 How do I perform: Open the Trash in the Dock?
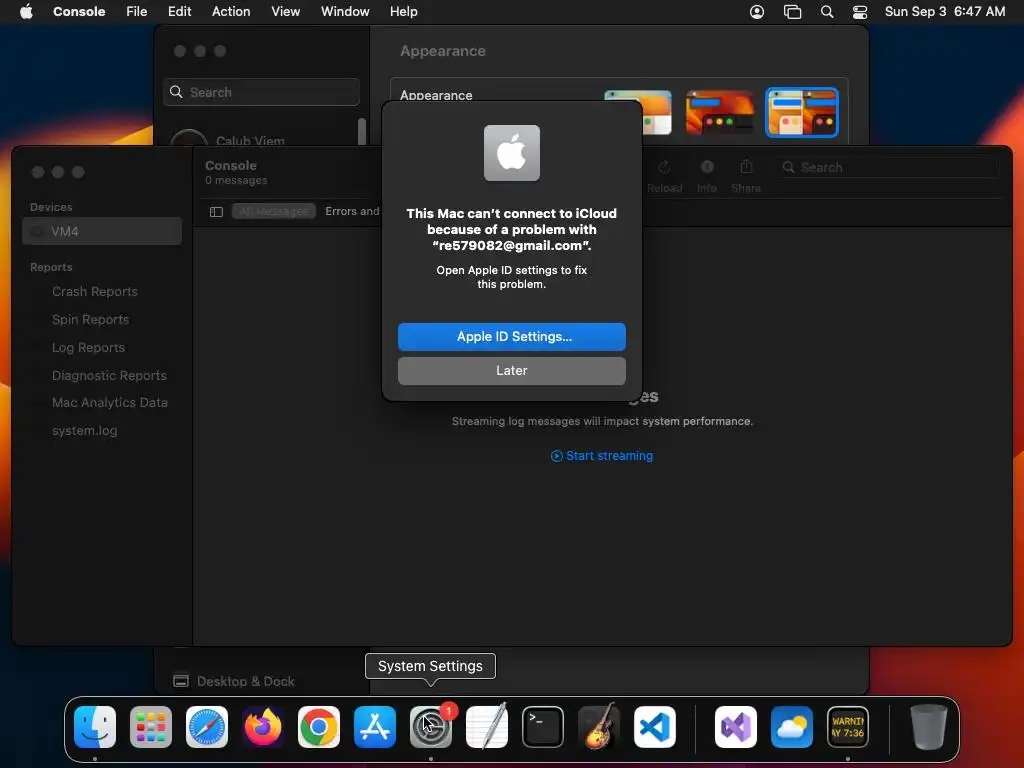(929, 727)
